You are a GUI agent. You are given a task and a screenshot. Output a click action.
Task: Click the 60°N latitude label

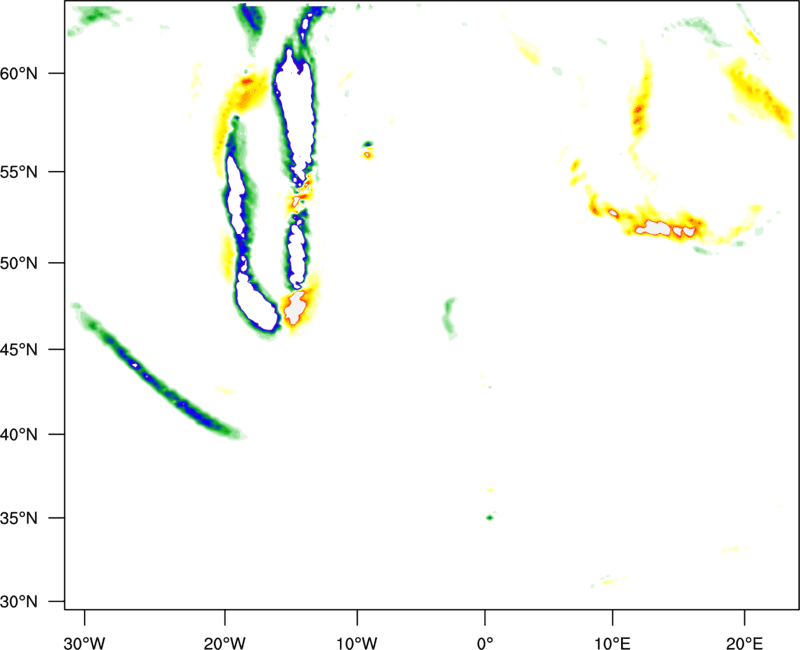click(19, 73)
